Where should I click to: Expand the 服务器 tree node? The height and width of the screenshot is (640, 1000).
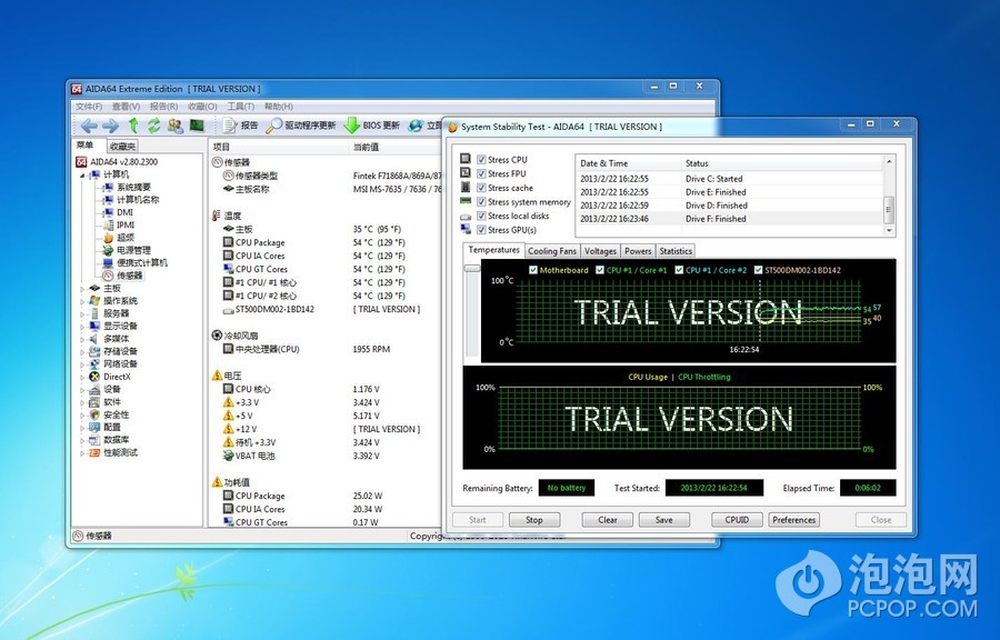tap(82, 314)
